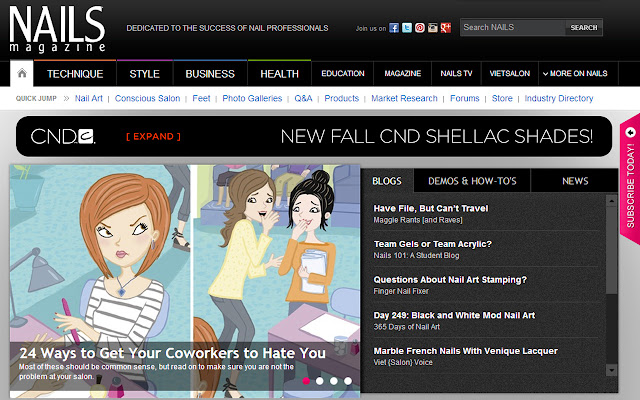Click the New Fall CND Shellac Shades text

tap(437, 136)
